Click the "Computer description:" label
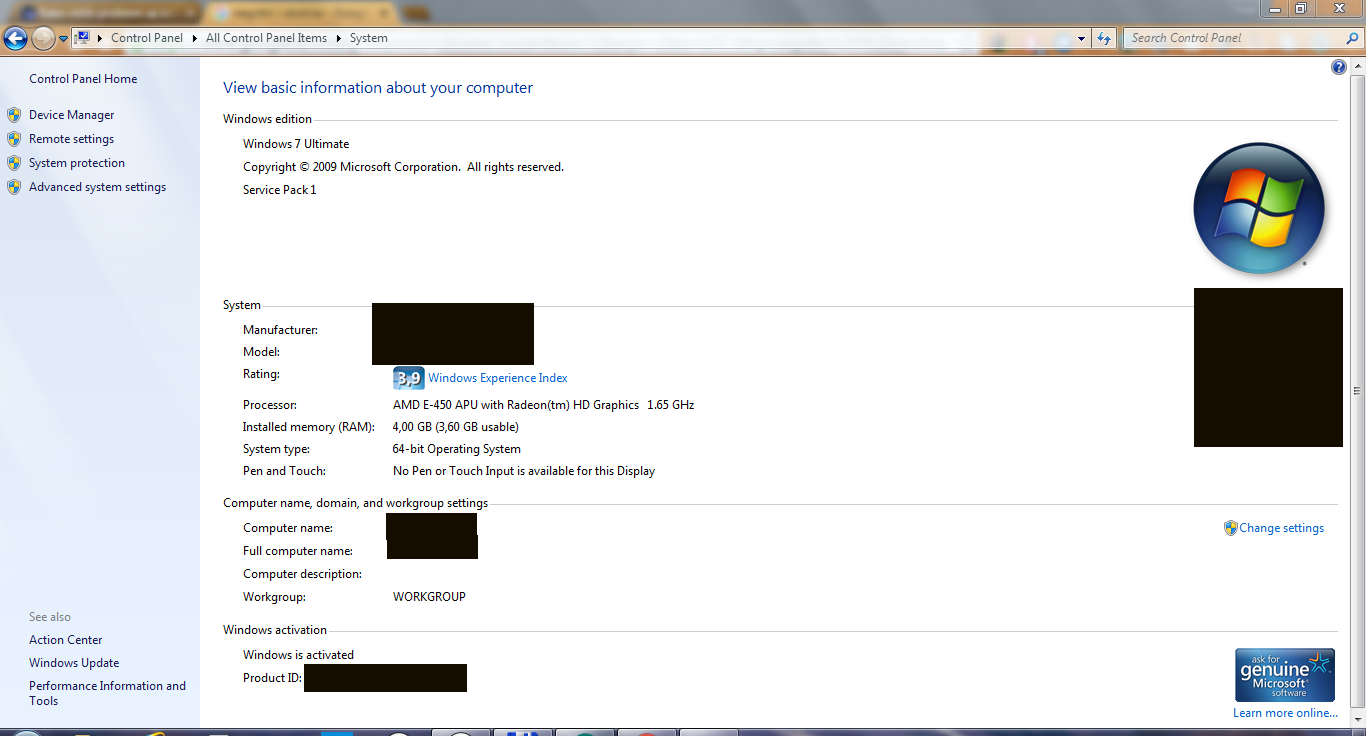The image size is (1366, 736). (302, 574)
